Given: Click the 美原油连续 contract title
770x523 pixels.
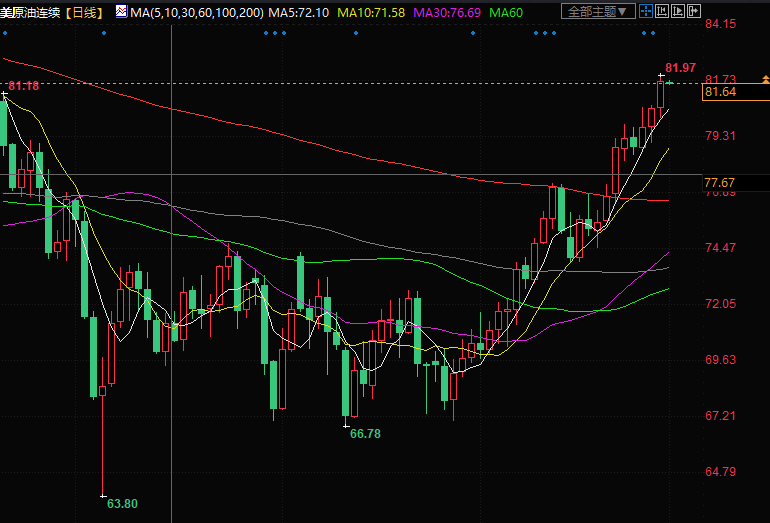Looking at the screenshot, I should (33, 11).
